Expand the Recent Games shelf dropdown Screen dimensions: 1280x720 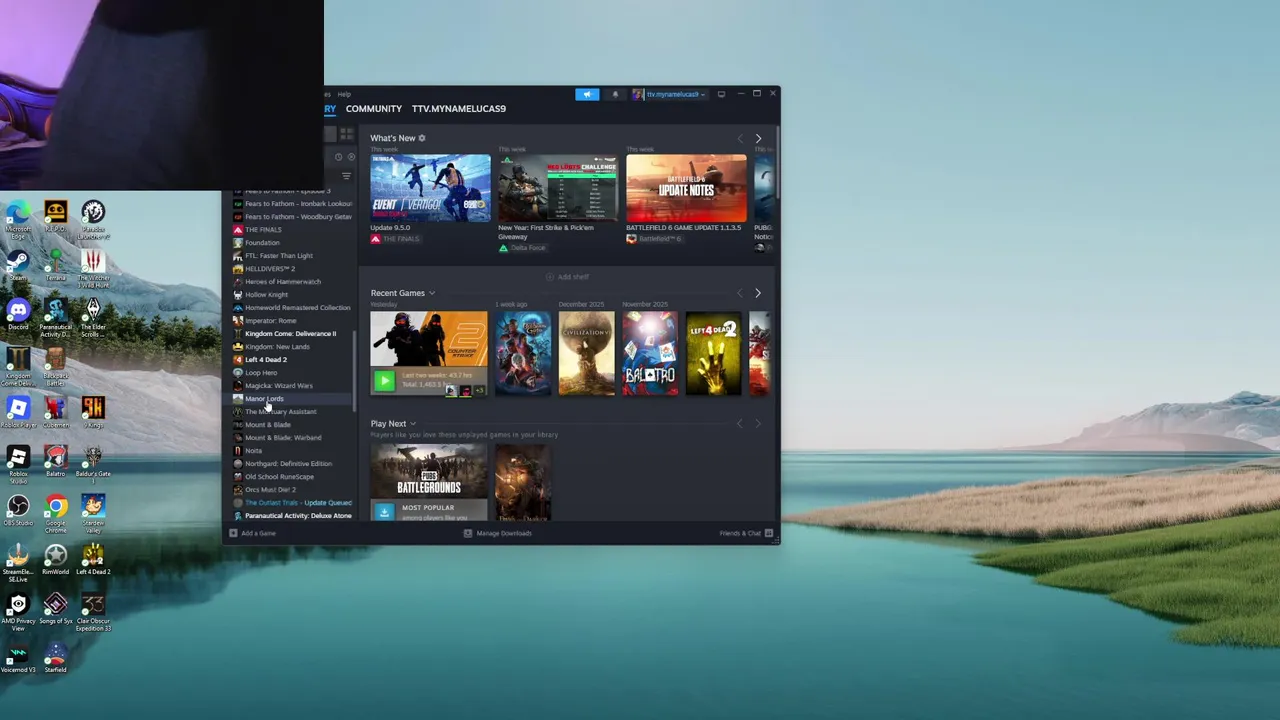432,293
